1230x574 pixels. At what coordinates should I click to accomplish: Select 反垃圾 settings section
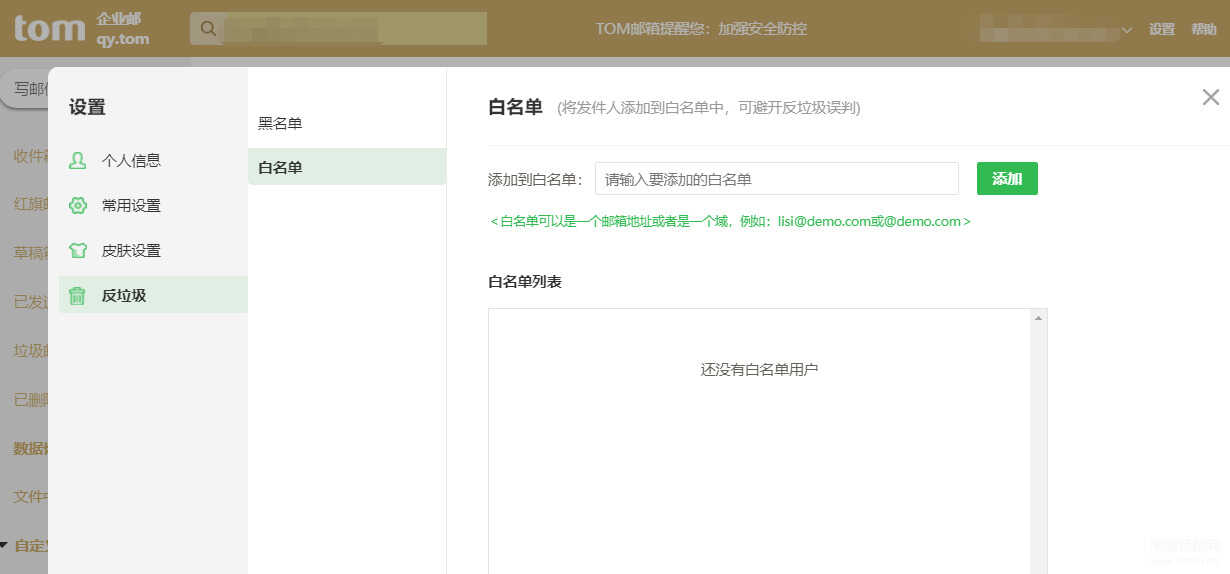click(153, 295)
